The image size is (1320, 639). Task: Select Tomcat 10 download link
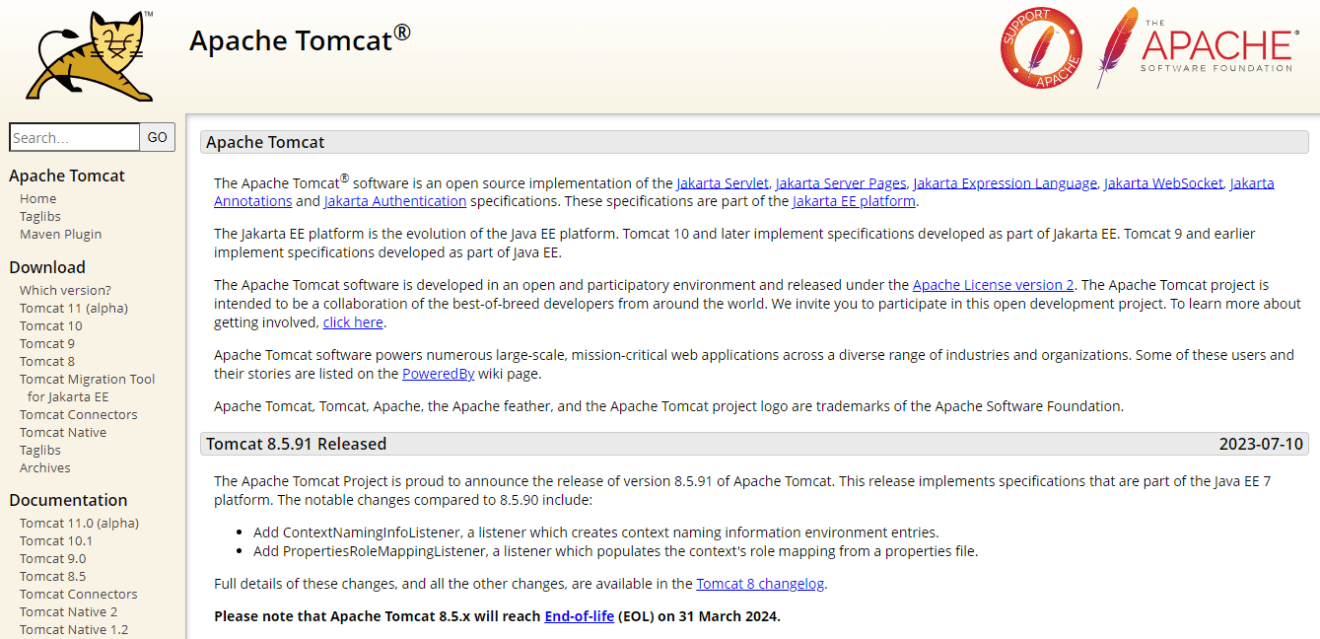(51, 326)
